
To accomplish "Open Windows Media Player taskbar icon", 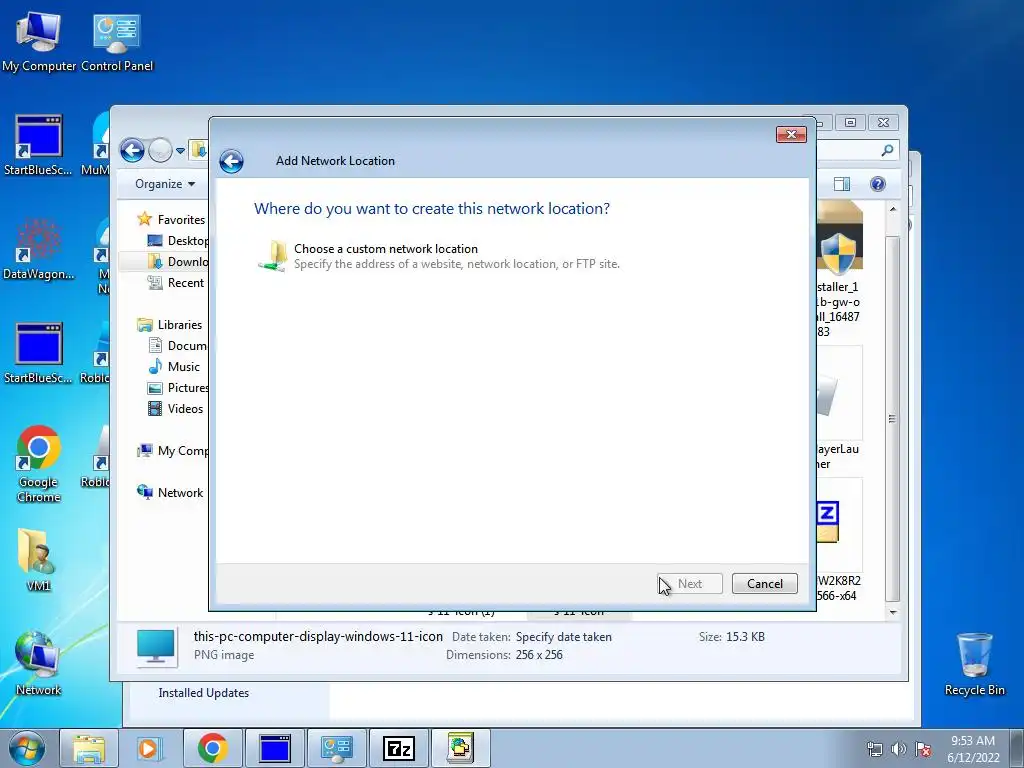I will 148,748.
